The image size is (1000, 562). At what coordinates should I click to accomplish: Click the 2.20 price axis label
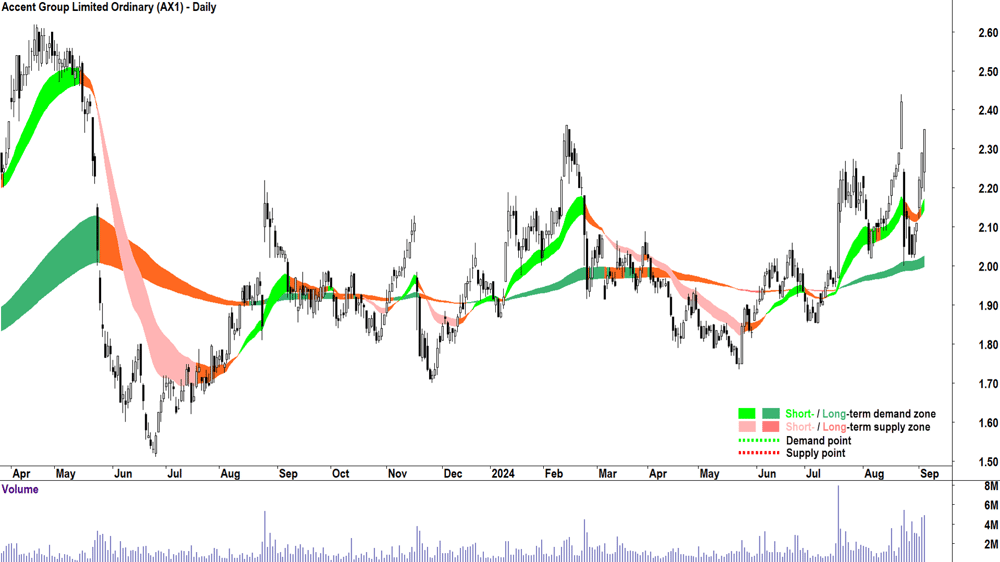[987, 188]
